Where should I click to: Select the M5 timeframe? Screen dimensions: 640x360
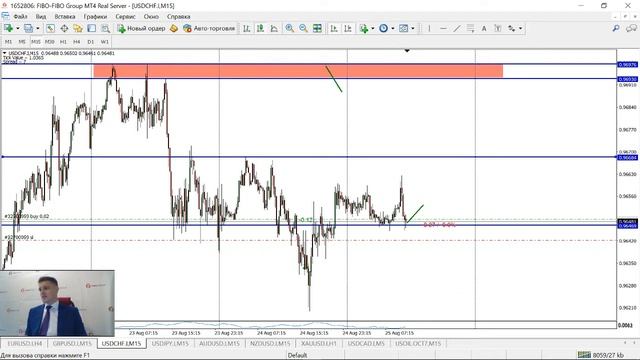[x=22, y=42]
